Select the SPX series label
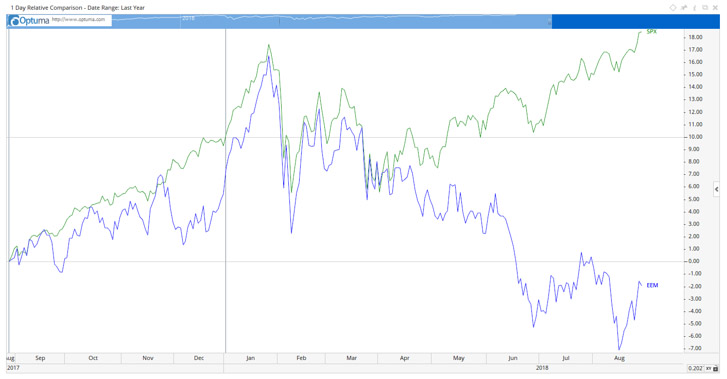 [x=652, y=32]
